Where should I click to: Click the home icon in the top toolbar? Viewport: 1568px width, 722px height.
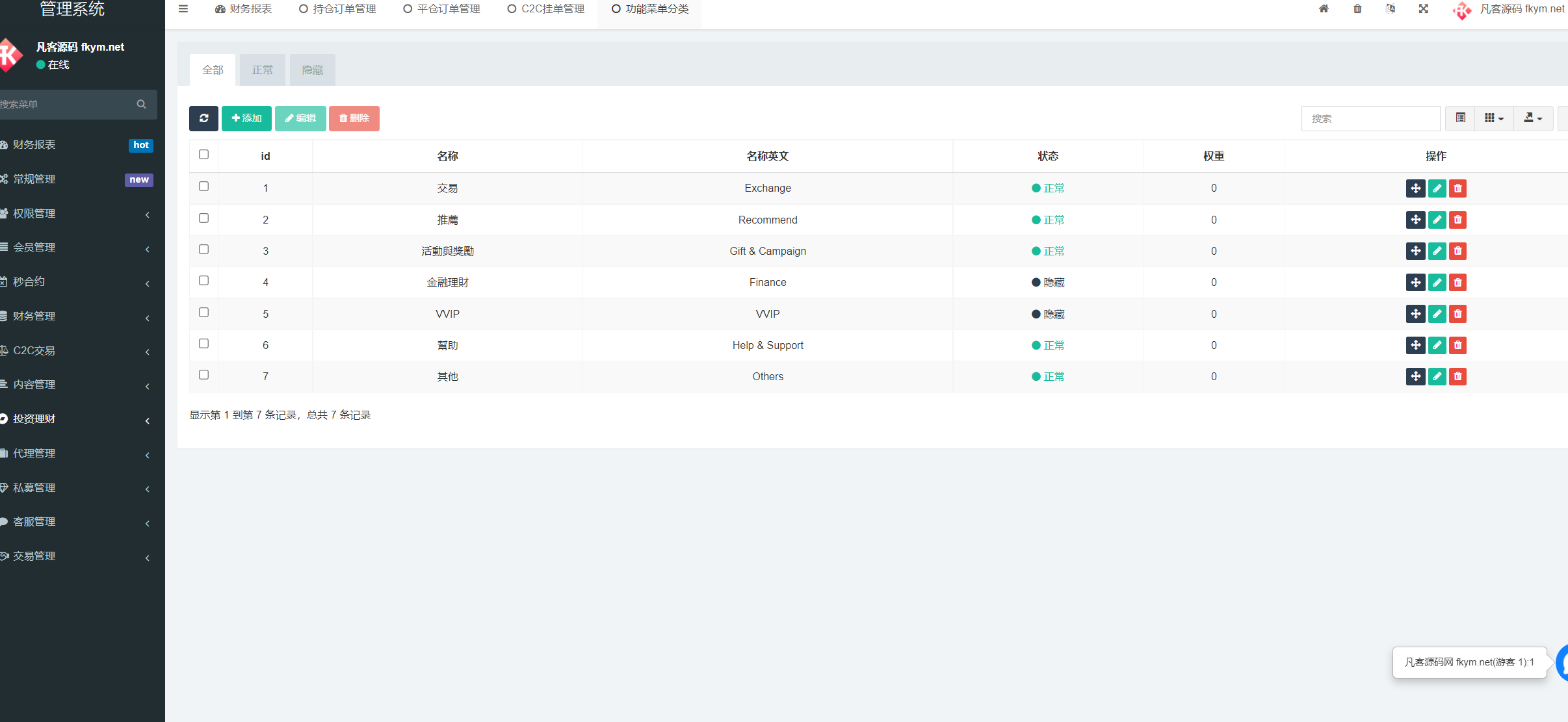(x=1324, y=9)
